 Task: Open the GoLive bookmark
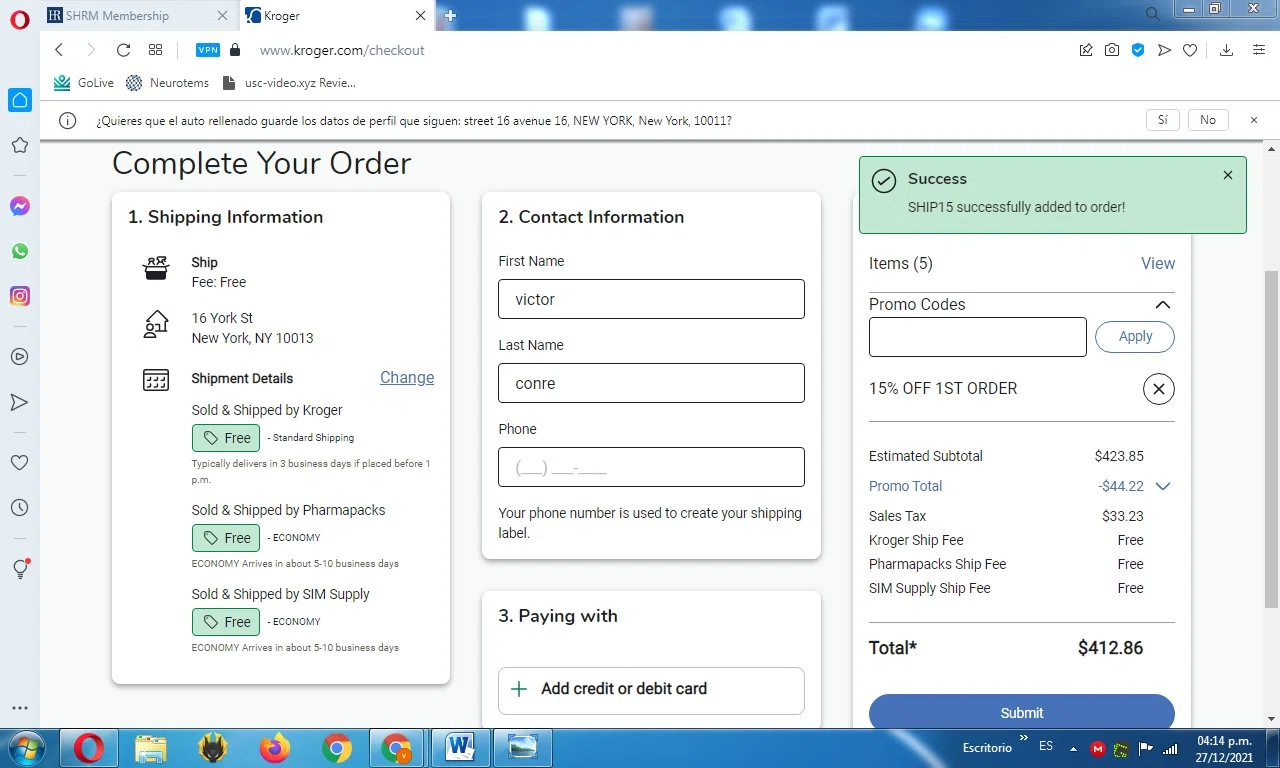(x=84, y=83)
